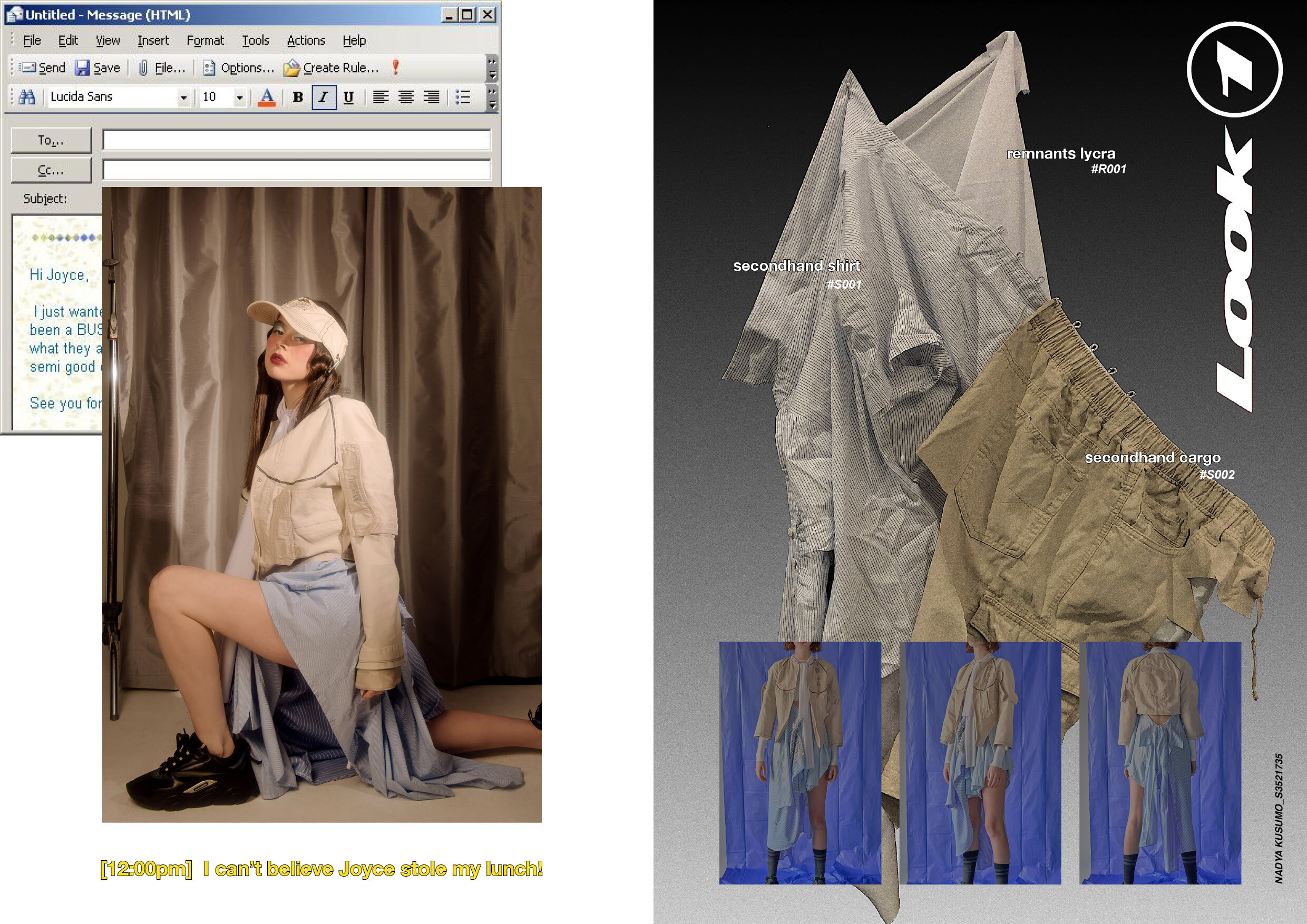This screenshot has width=1307, height=924.
Task: Click the Cc... button
Action: [x=51, y=170]
